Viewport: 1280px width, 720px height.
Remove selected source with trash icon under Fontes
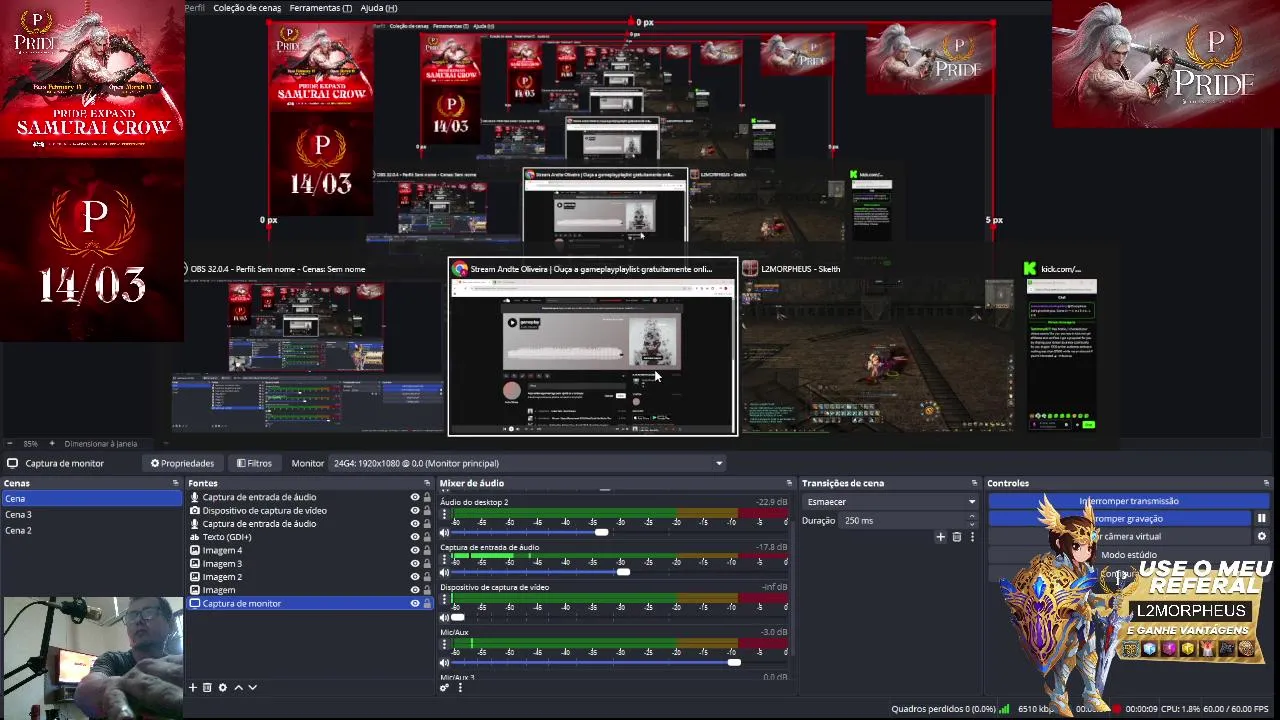(x=207, y=687)
